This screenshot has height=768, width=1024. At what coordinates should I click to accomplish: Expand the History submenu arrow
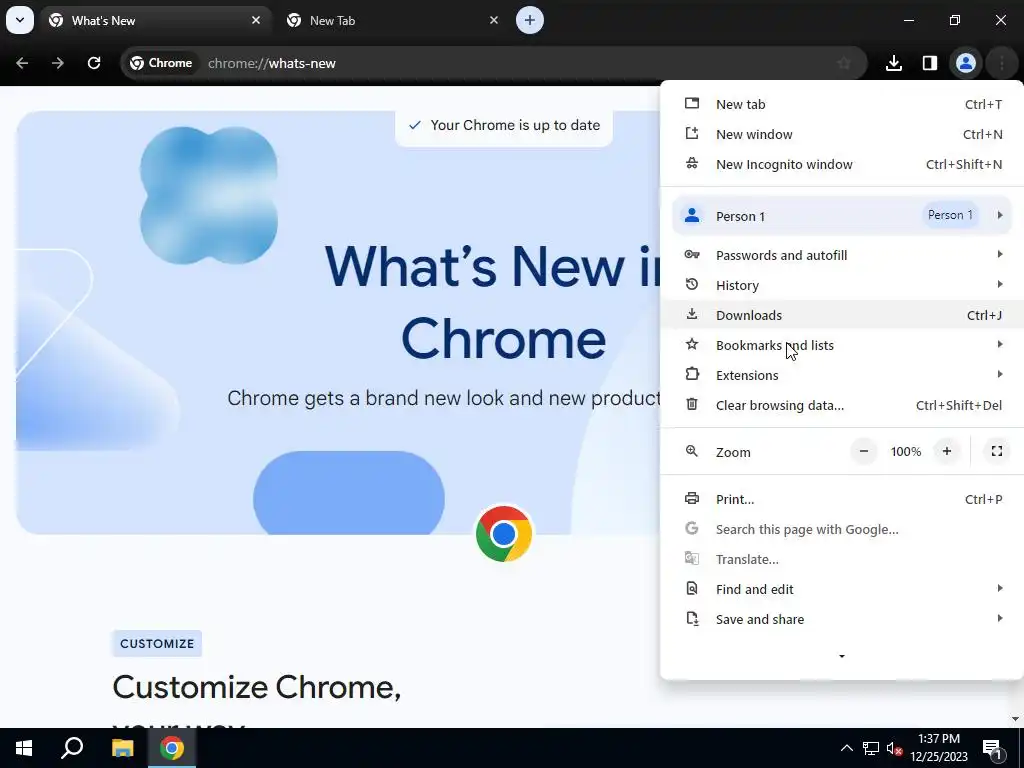(x=1000, y=284)
